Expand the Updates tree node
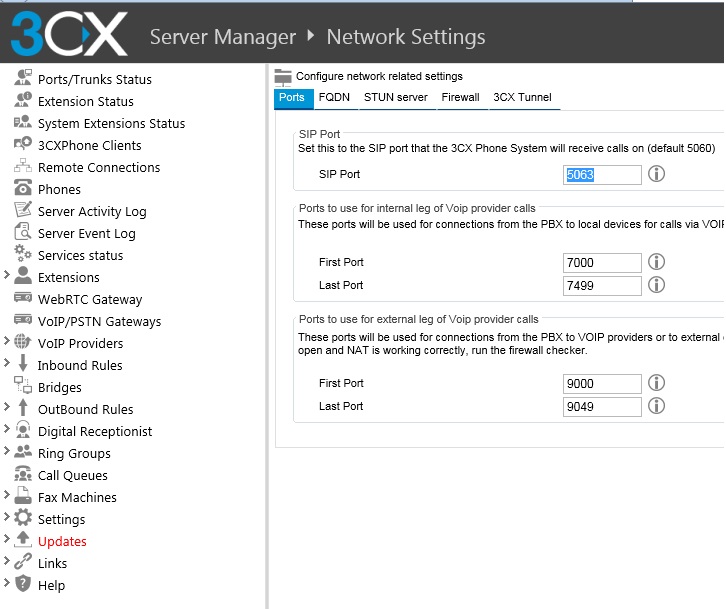 pyautogui.click(x=6, y=539)
